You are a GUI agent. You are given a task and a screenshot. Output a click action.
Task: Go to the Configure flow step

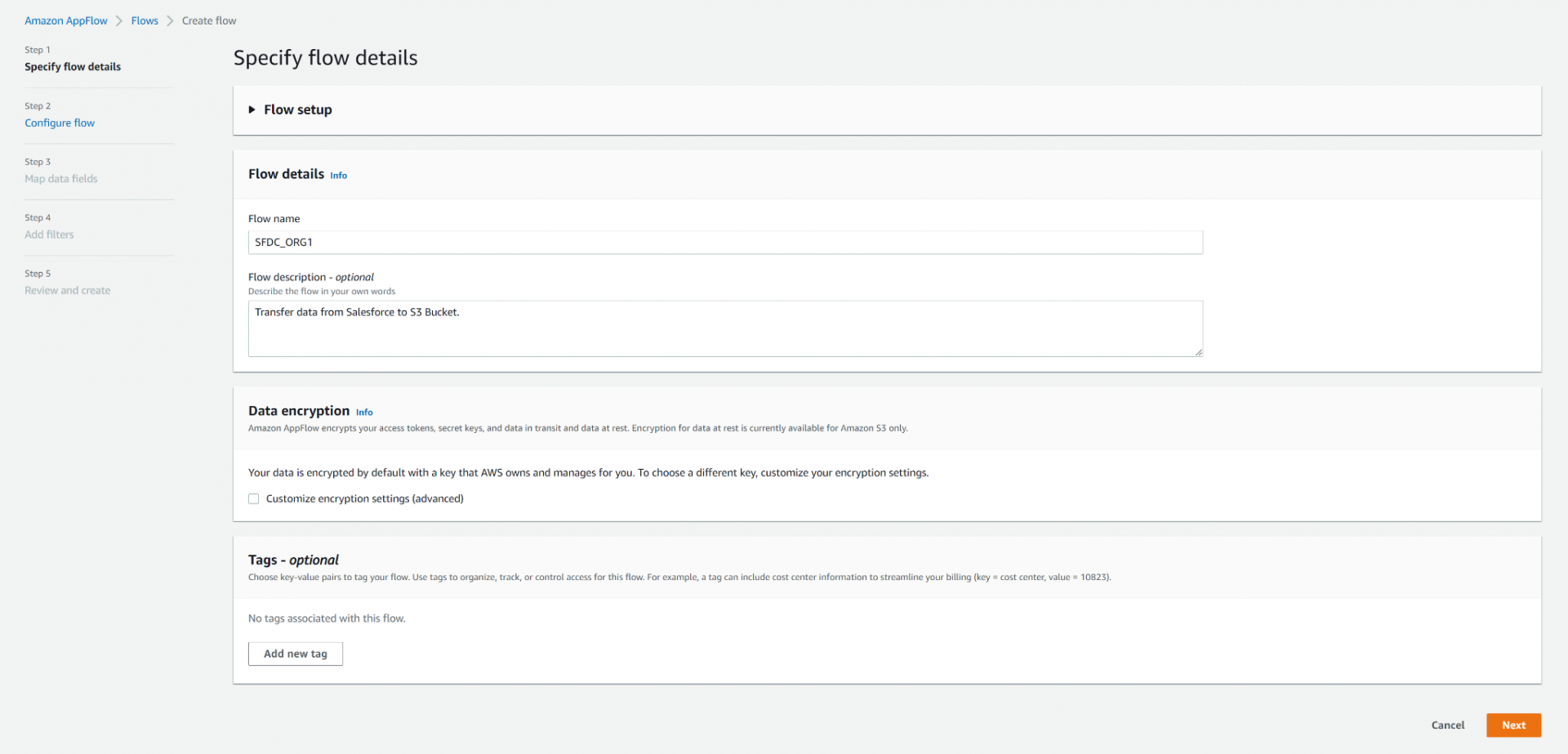click(x=59, y=123)
